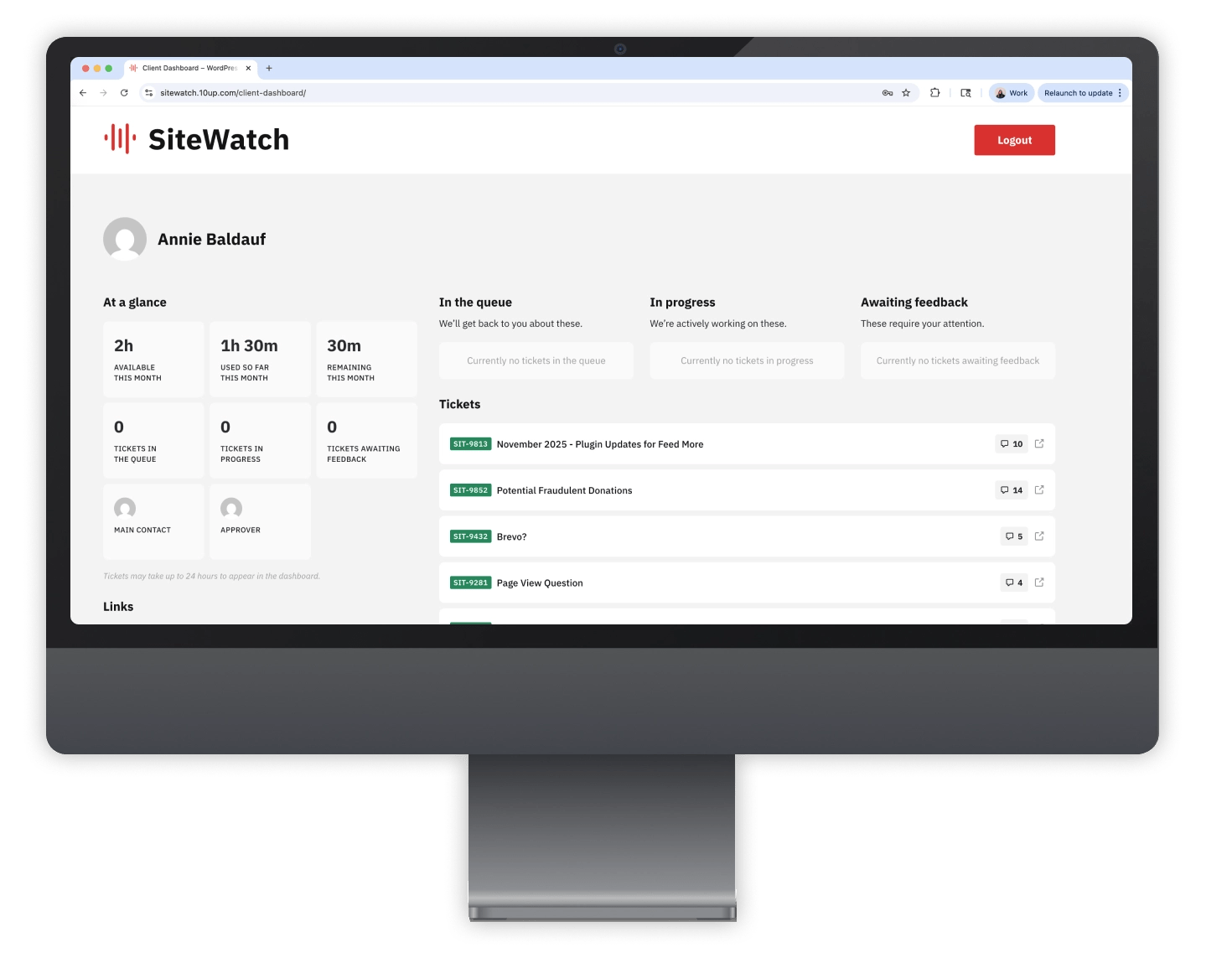Screen dimensions: 1232x963
Task: Click Relaunch to update
Action: pos(1079,92)
